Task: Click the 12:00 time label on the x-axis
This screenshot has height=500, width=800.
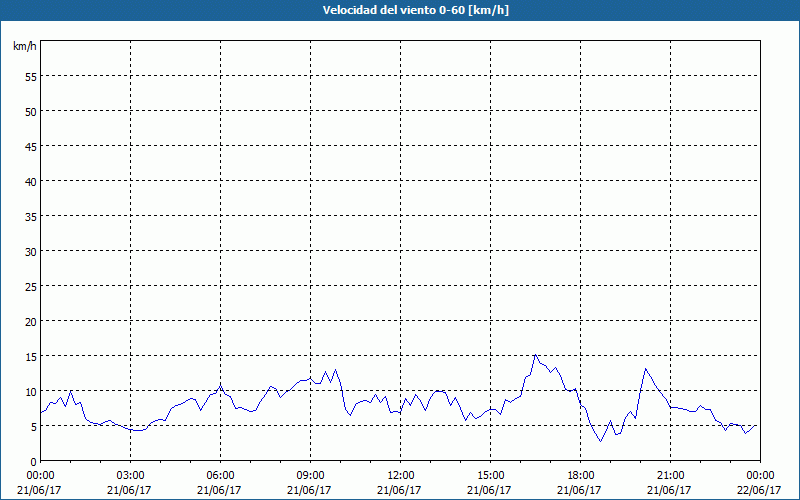Action: [400, 476]
